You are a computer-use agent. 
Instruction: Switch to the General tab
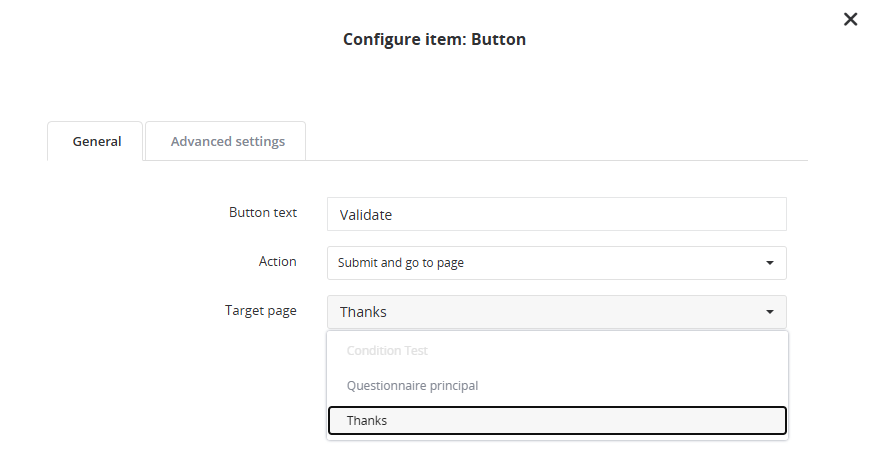point(97,141)
